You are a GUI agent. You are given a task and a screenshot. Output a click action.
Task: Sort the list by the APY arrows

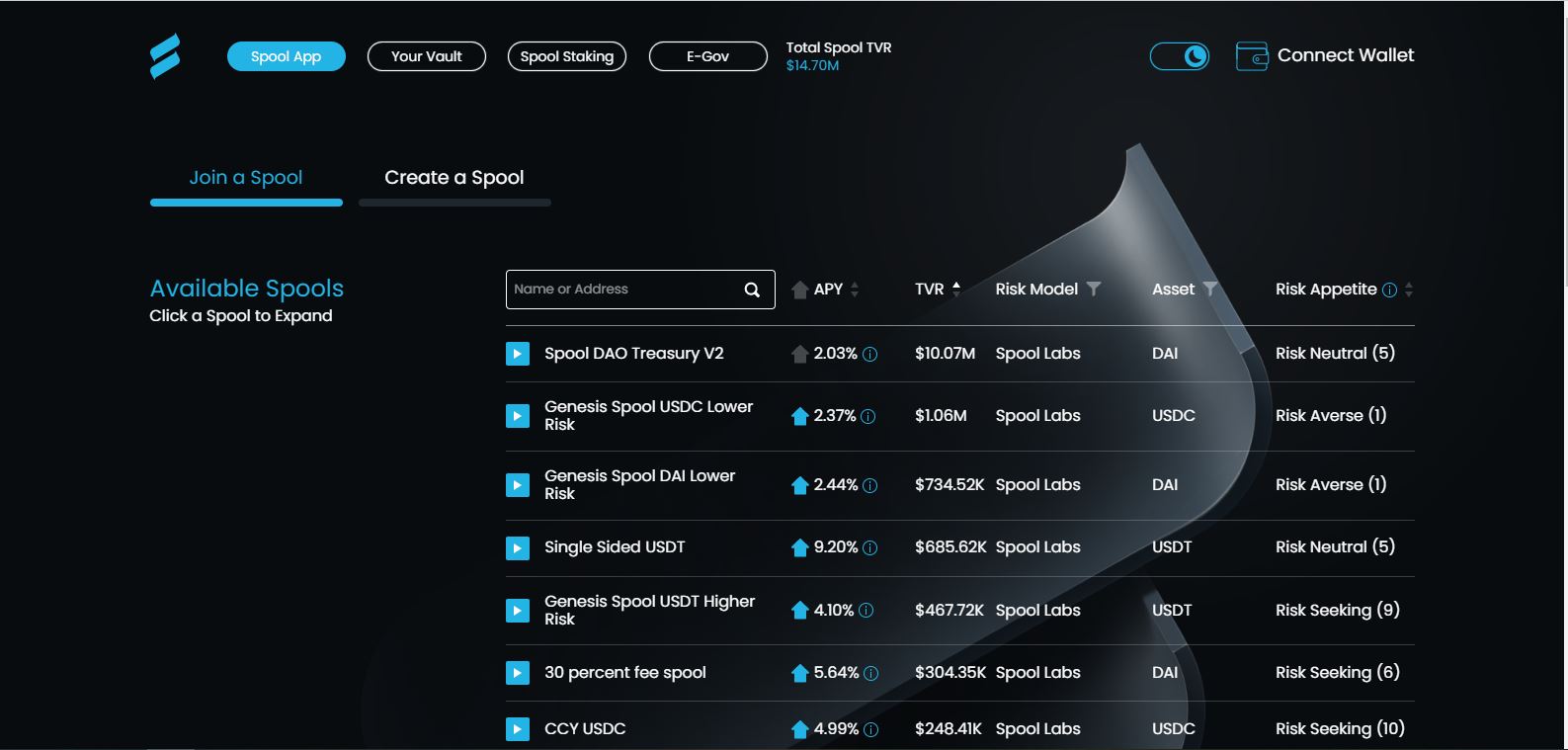(855, 290)
